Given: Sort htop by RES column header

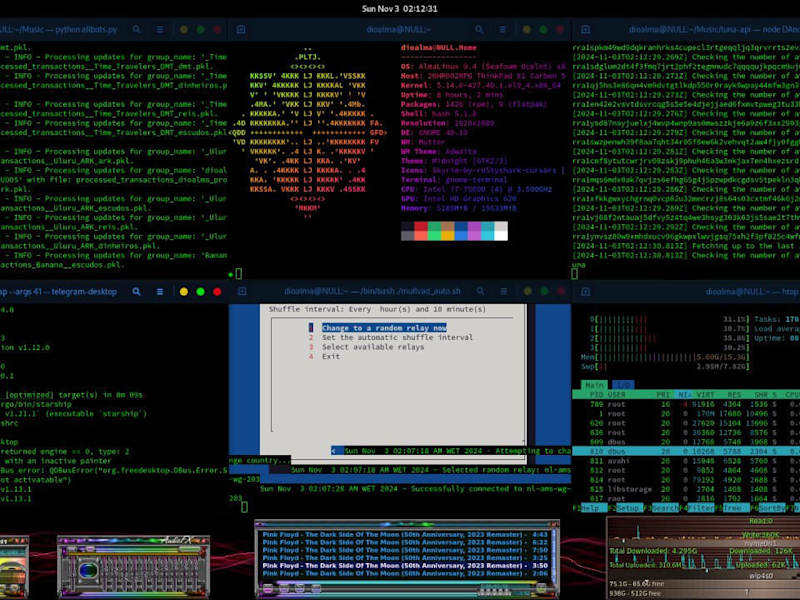Looking at the screenshot, I should pyautogui.click(x=734, y=395).
